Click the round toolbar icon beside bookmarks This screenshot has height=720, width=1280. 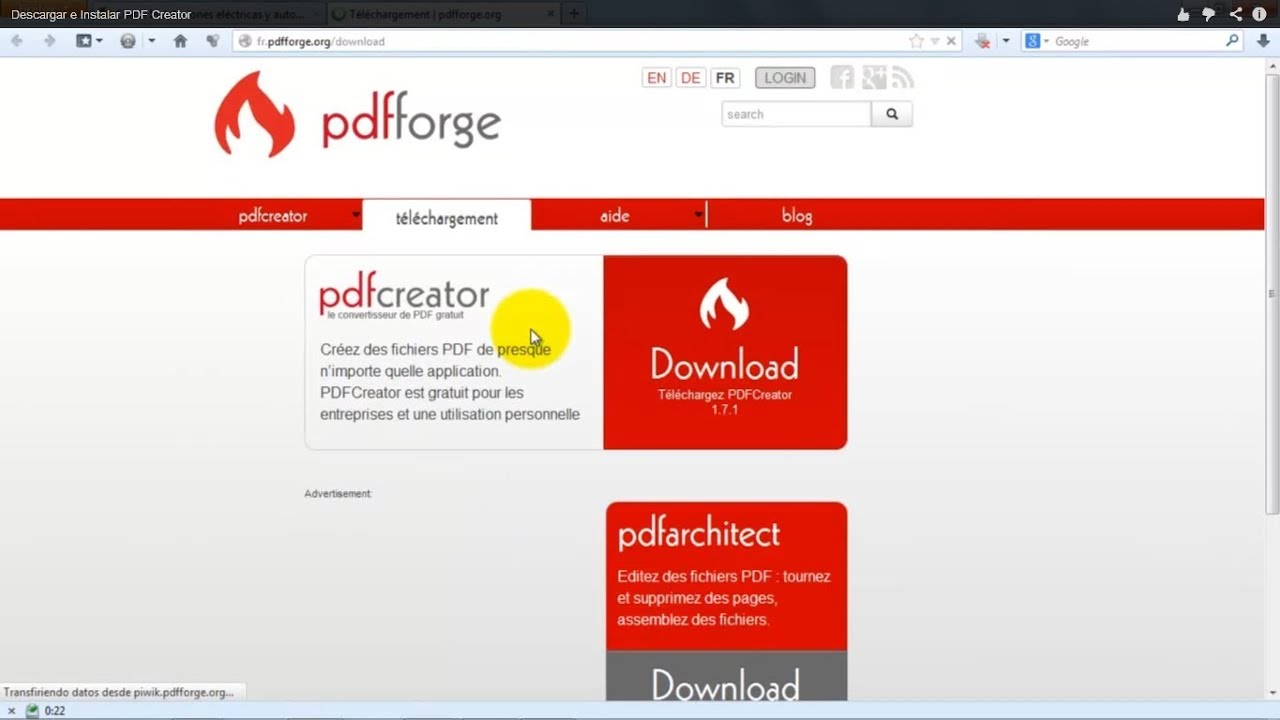point(128,41)
